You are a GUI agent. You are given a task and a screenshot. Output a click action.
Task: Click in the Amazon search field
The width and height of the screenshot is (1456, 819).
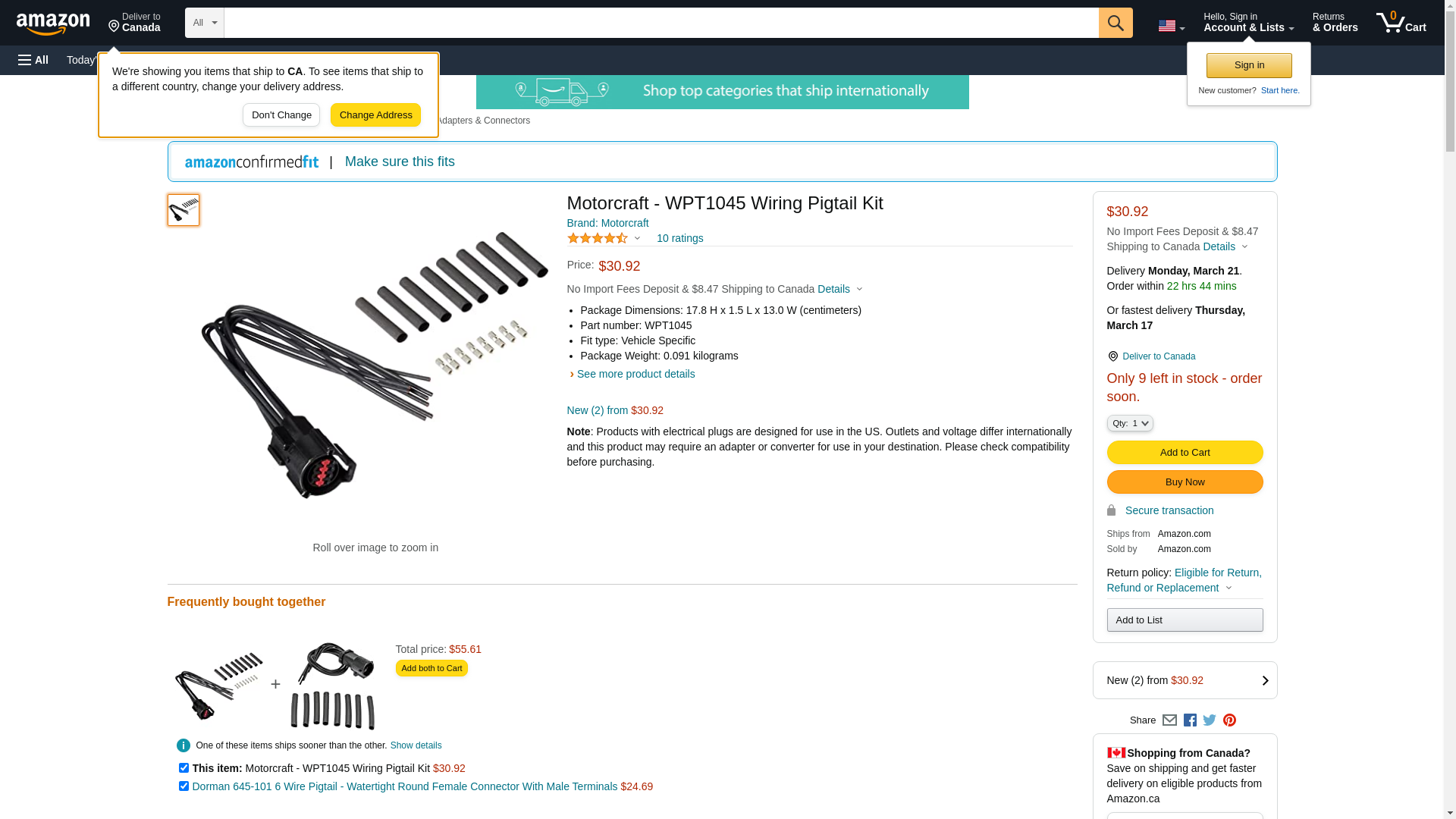coord(661,23)
